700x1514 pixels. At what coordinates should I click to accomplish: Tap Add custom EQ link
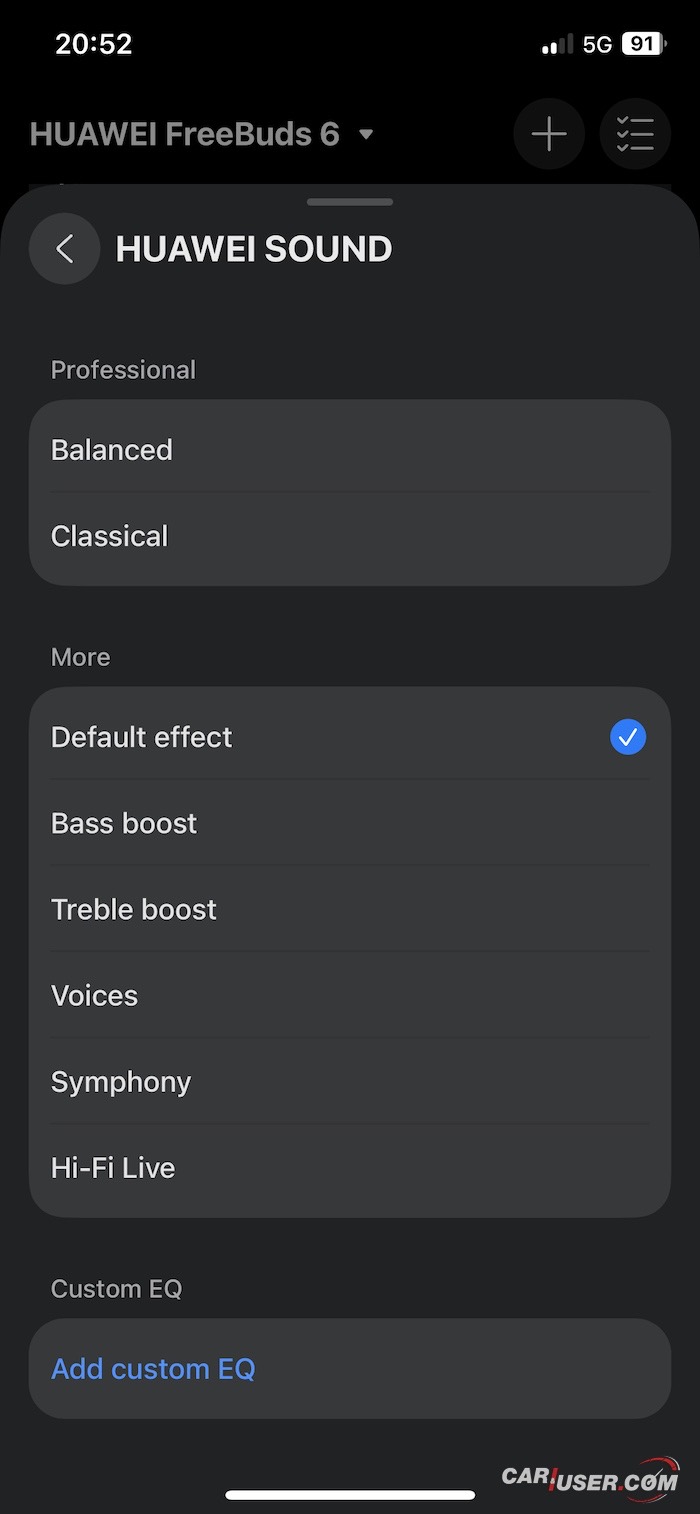tap(153, 1369)
